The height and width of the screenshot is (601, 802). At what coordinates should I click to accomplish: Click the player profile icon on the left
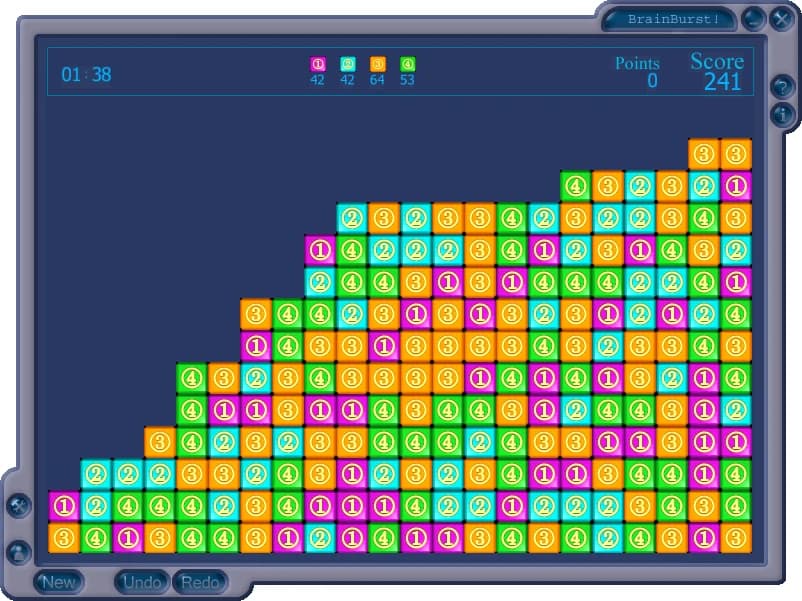19,552
